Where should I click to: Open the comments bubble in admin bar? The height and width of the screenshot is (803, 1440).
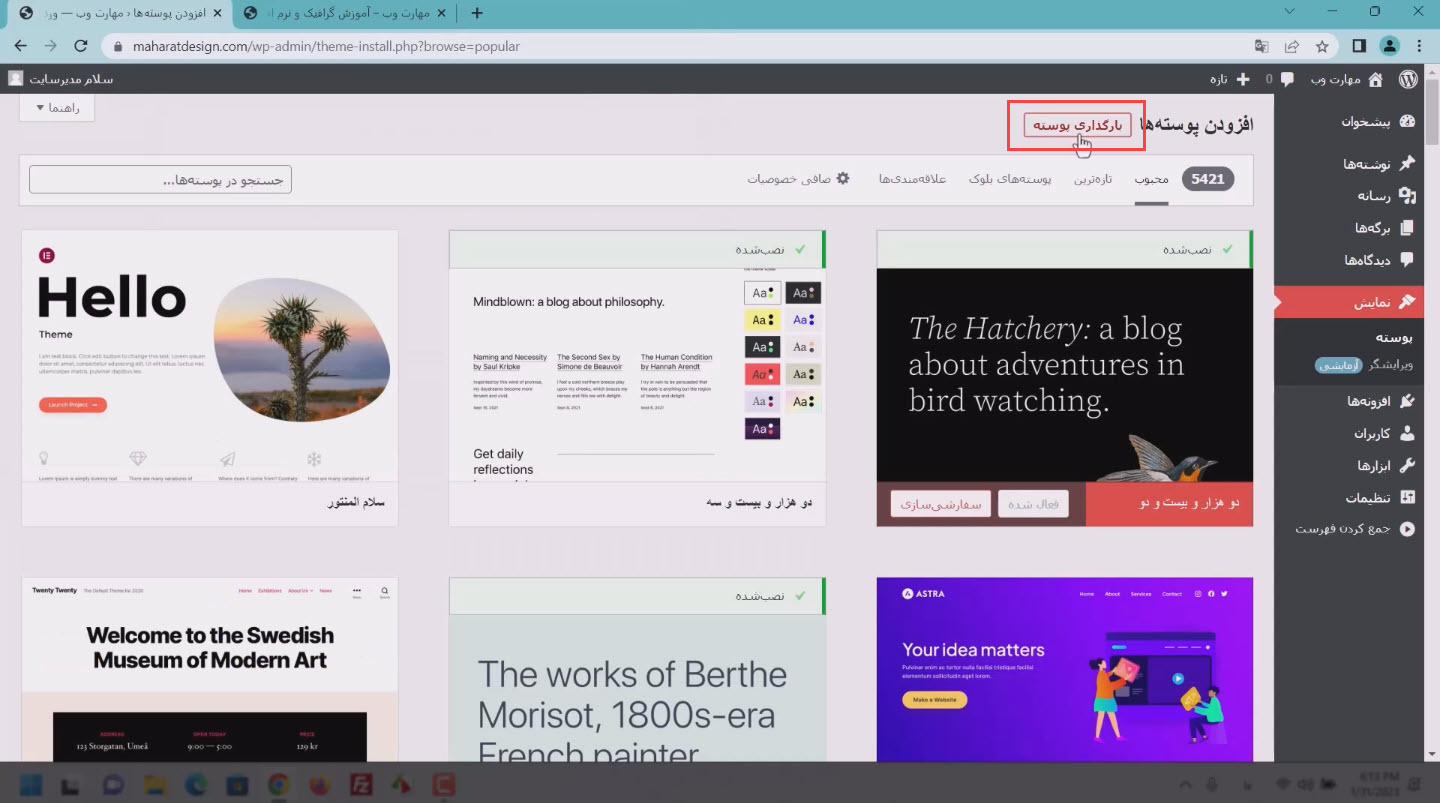point(1287,79)
